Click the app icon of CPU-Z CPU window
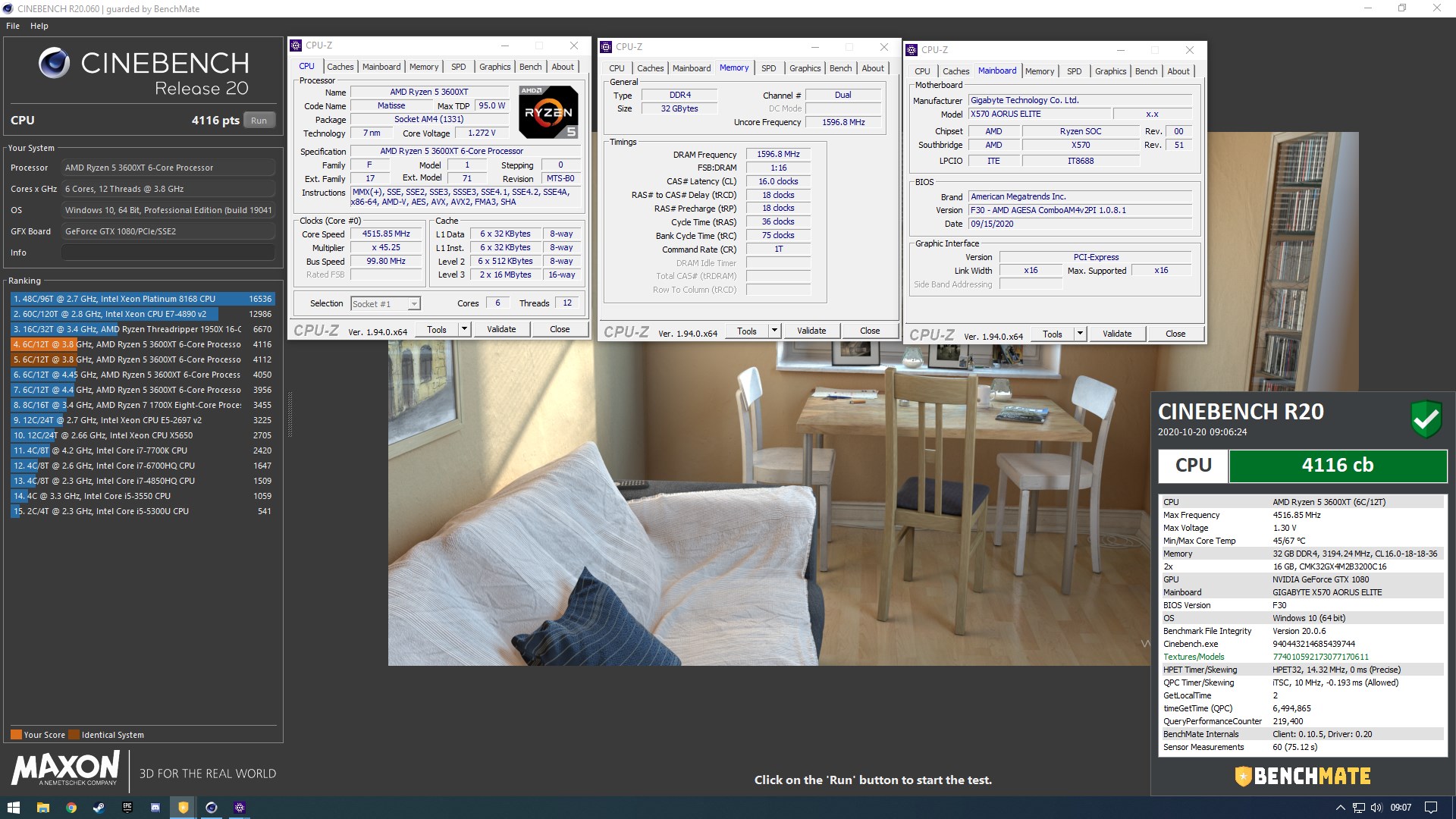 pyautogui.click(x=297, y=45)
